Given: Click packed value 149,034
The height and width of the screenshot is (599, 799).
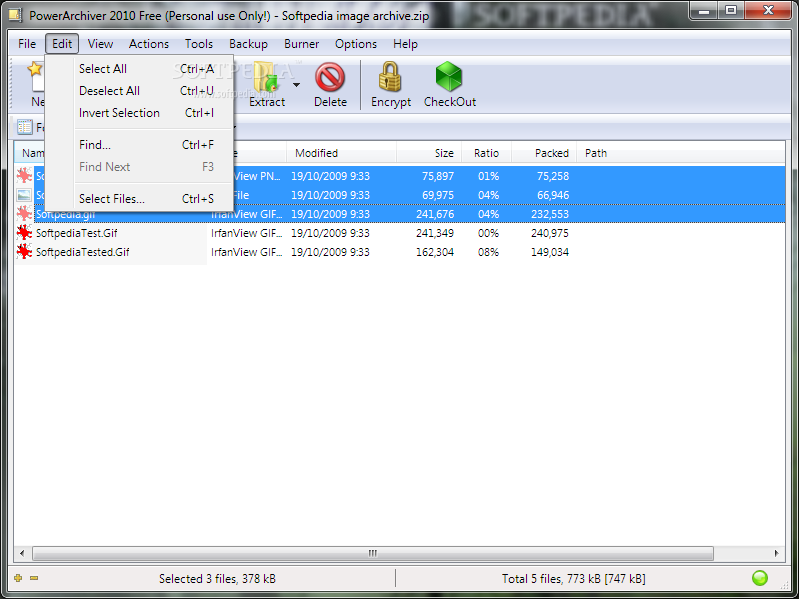Looking at the screenshot, I should (x=550, y=252).
